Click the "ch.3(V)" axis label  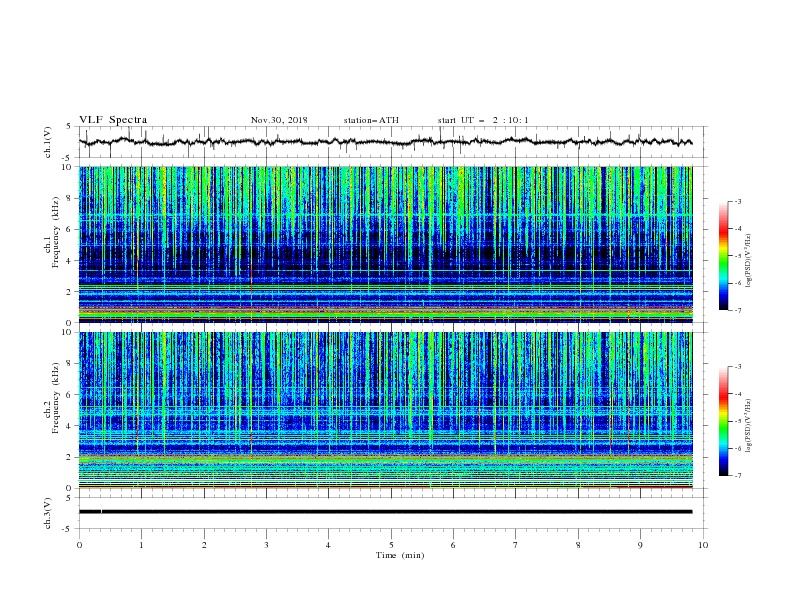point(48,513)
